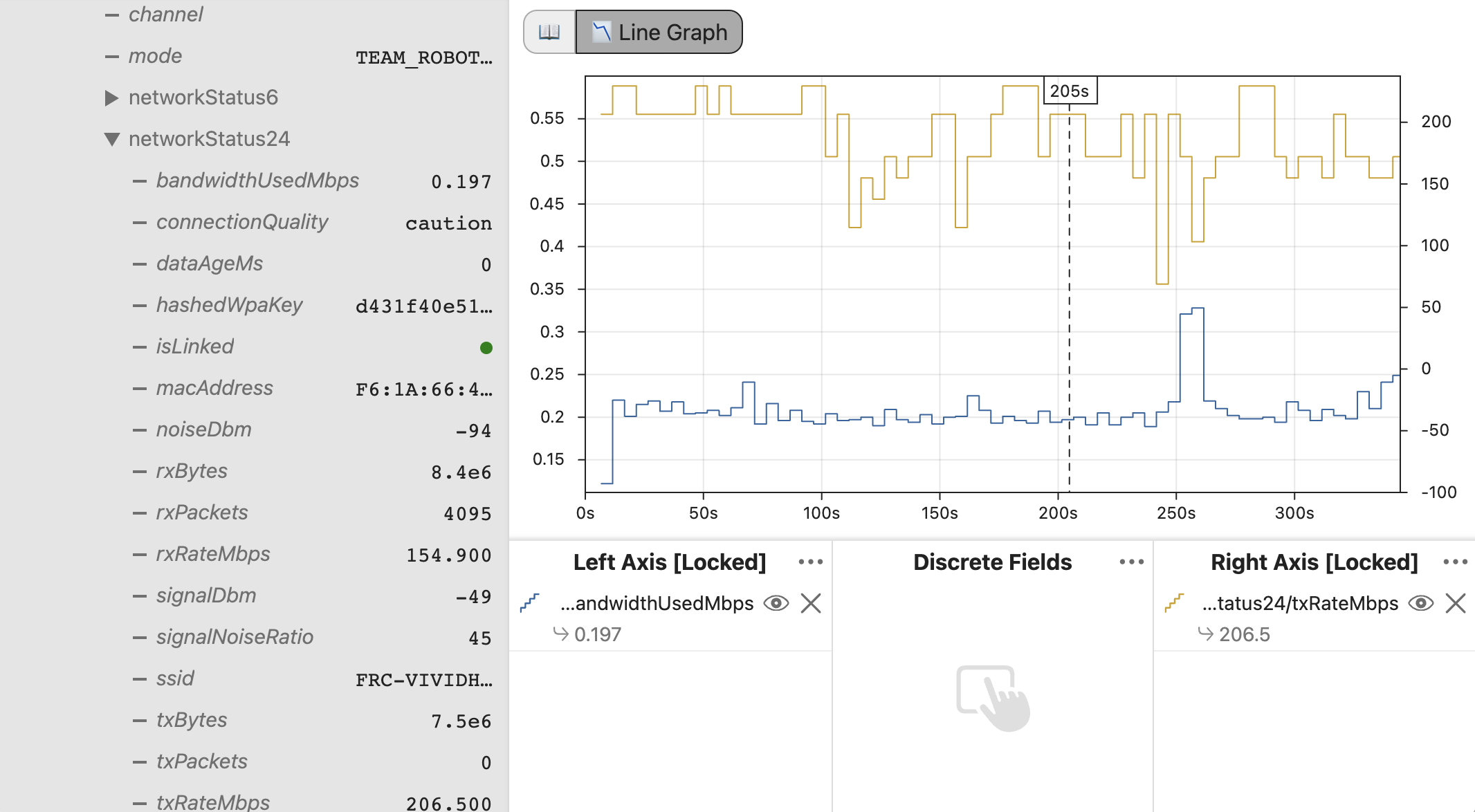1475x812 pixels.
Task: Remove txRateMbps from the right axis
Action: click(x=1456, y=603)
